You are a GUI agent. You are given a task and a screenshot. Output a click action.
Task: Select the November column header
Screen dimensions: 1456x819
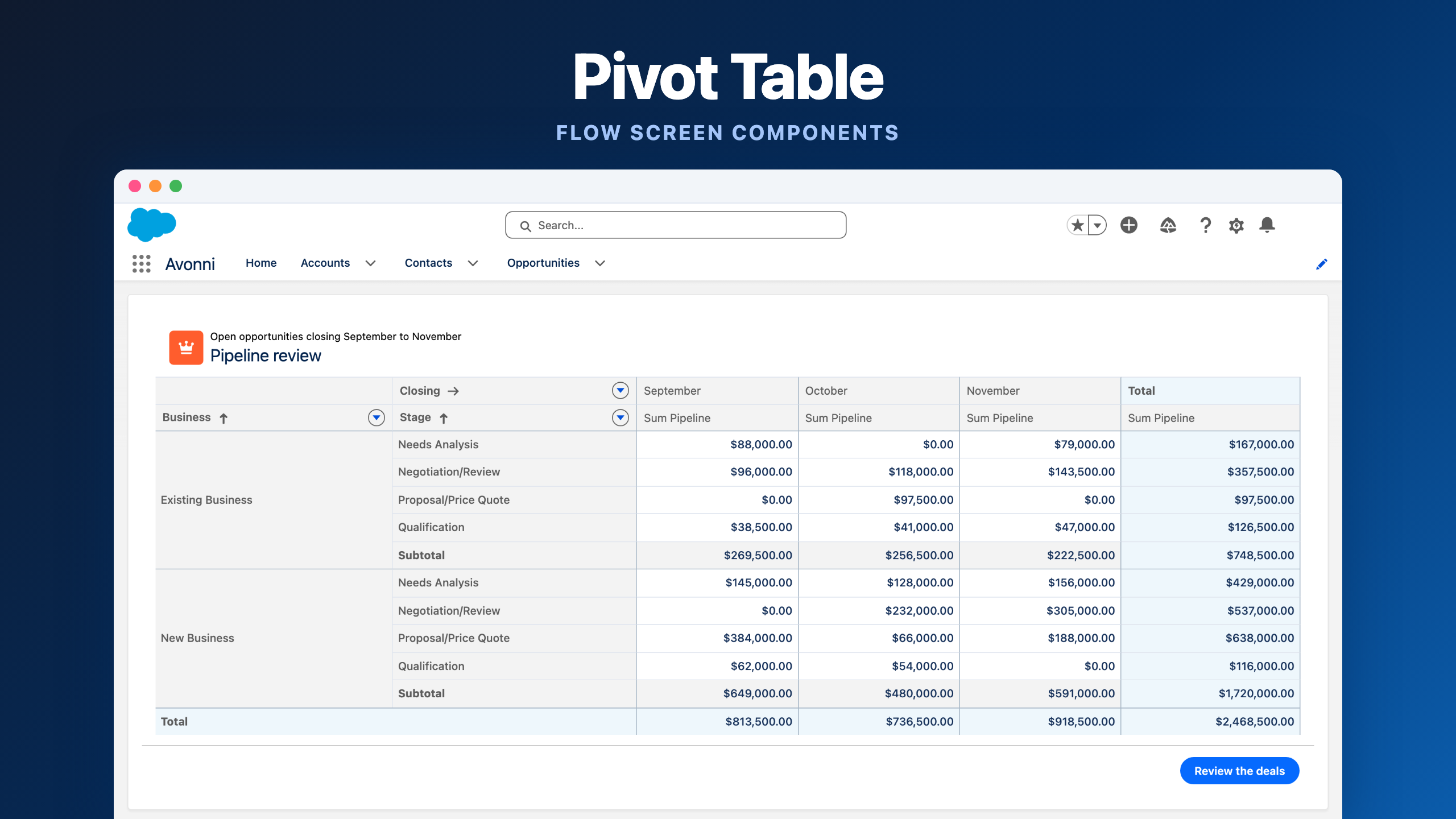(1040, 391)
